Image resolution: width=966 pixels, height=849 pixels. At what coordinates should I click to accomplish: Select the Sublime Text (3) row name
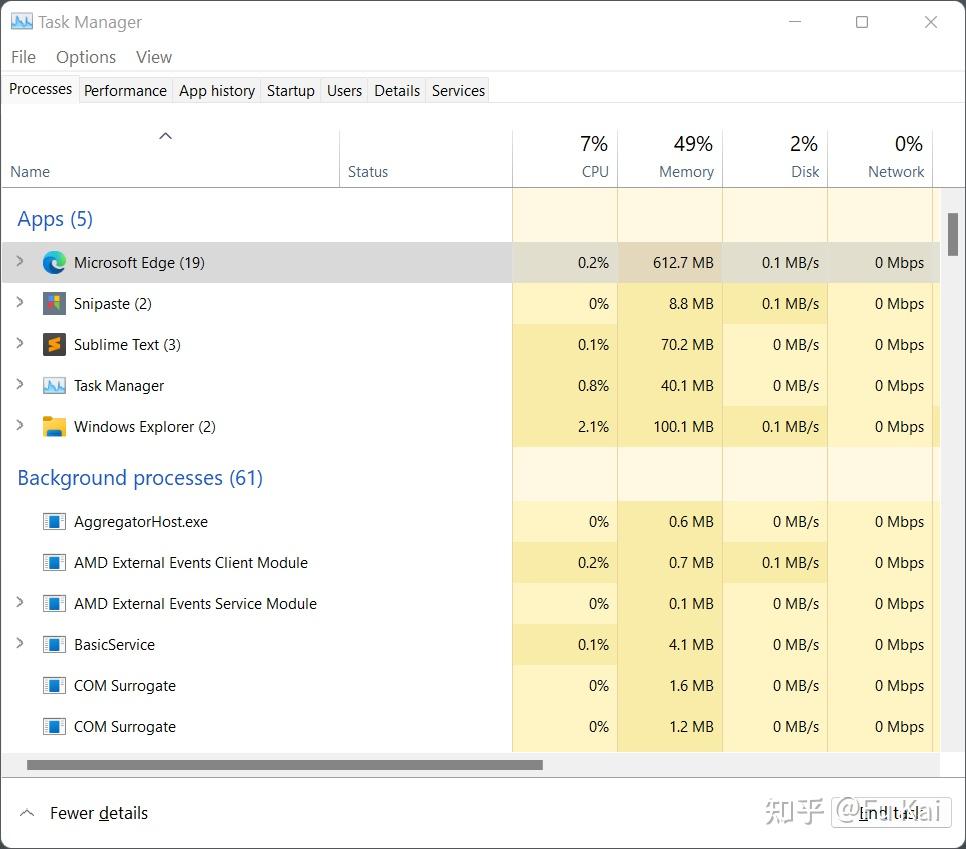tap(127, 344)
